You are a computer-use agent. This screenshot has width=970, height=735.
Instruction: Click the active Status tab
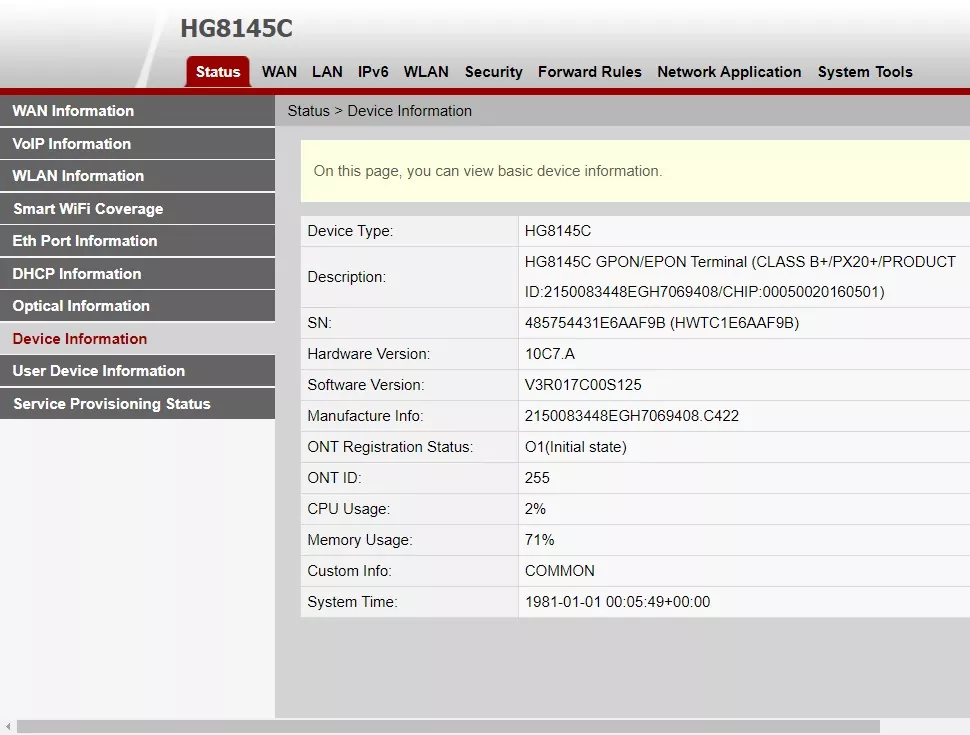click(218, 72)
